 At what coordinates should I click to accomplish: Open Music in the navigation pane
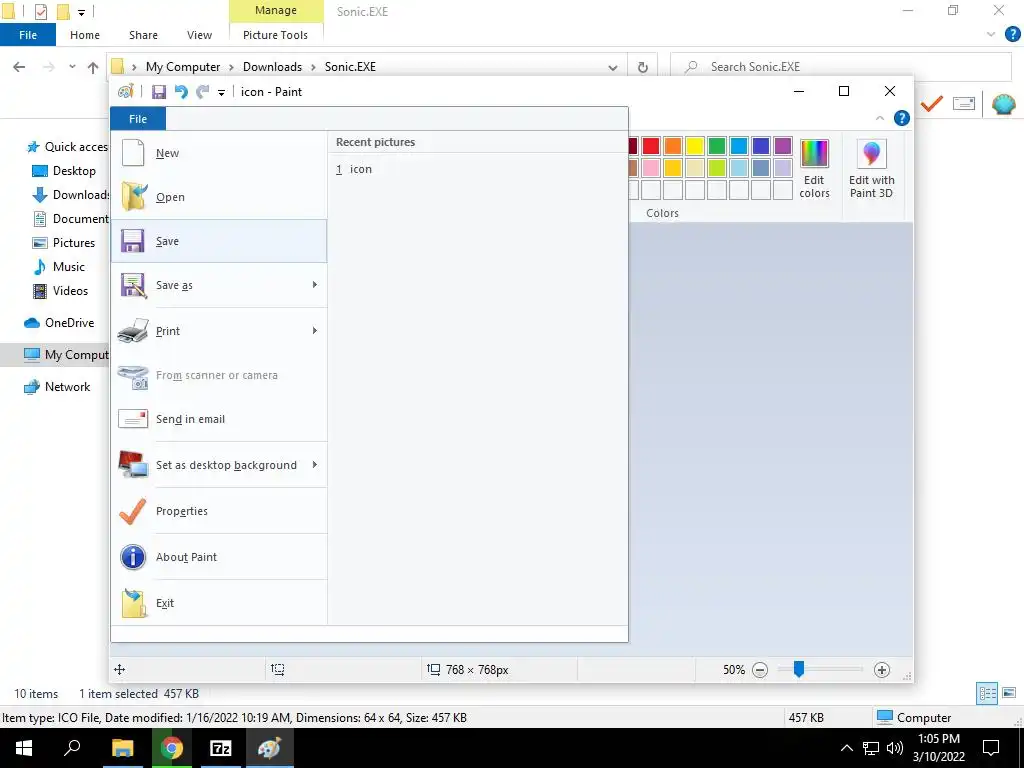(x=69, y=267)
